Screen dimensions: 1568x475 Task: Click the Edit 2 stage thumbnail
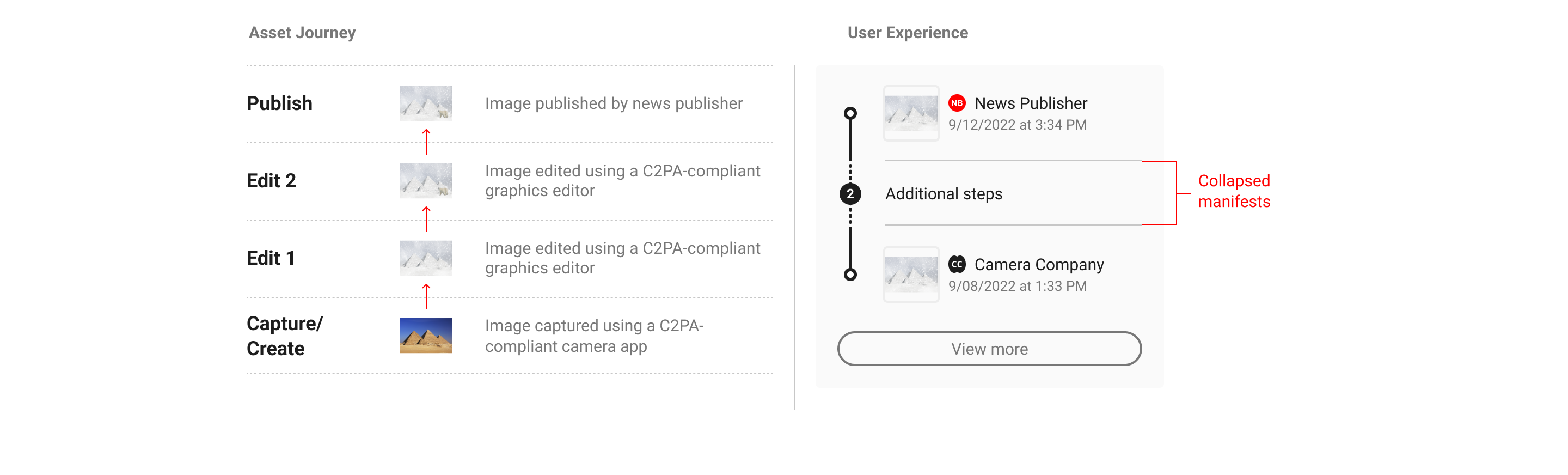(x=426, y=181)
